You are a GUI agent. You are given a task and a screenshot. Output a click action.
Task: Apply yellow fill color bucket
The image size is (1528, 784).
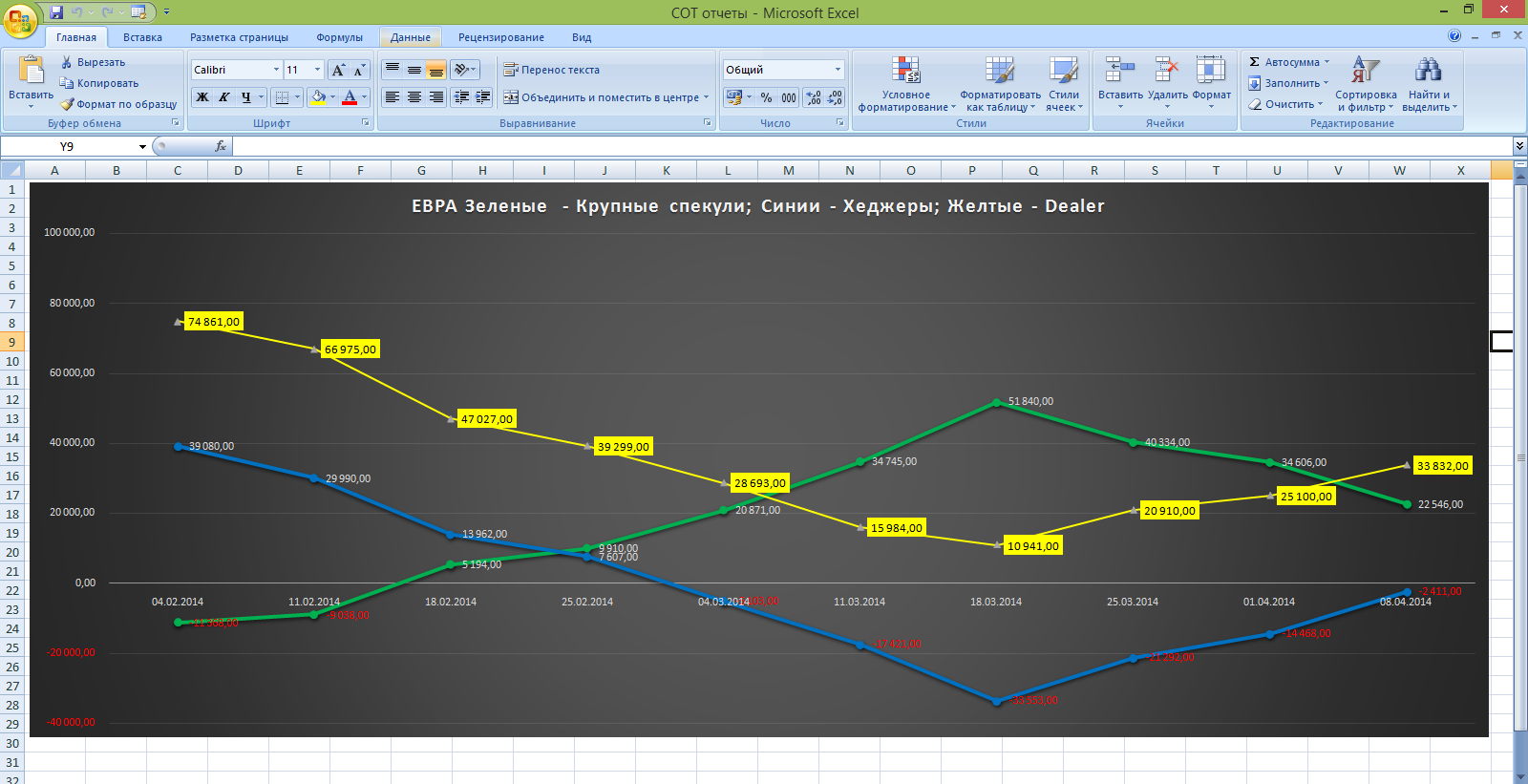click(x=318, y=97)
